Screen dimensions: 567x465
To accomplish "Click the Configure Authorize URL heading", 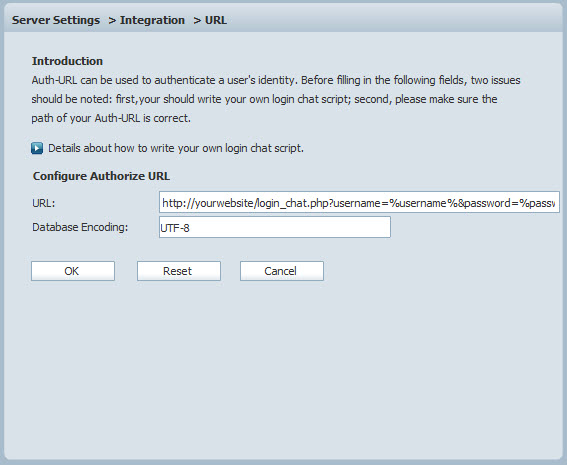I will [101, 176].
